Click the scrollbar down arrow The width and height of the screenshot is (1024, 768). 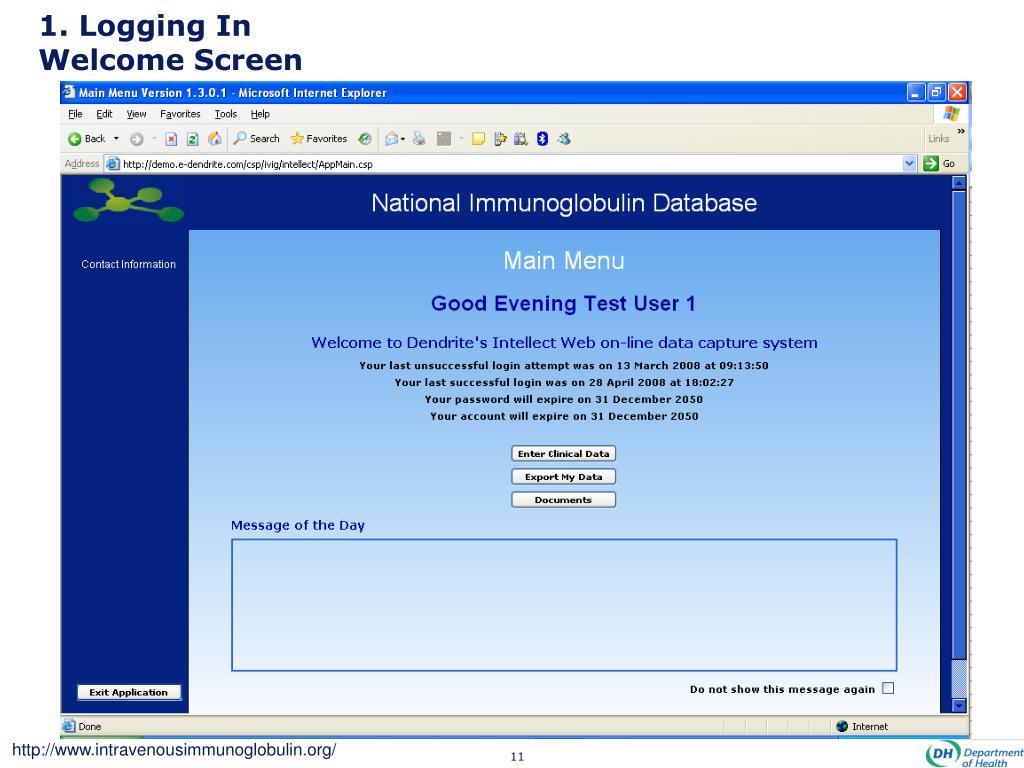pyautogui.click(x=959, y=705)
